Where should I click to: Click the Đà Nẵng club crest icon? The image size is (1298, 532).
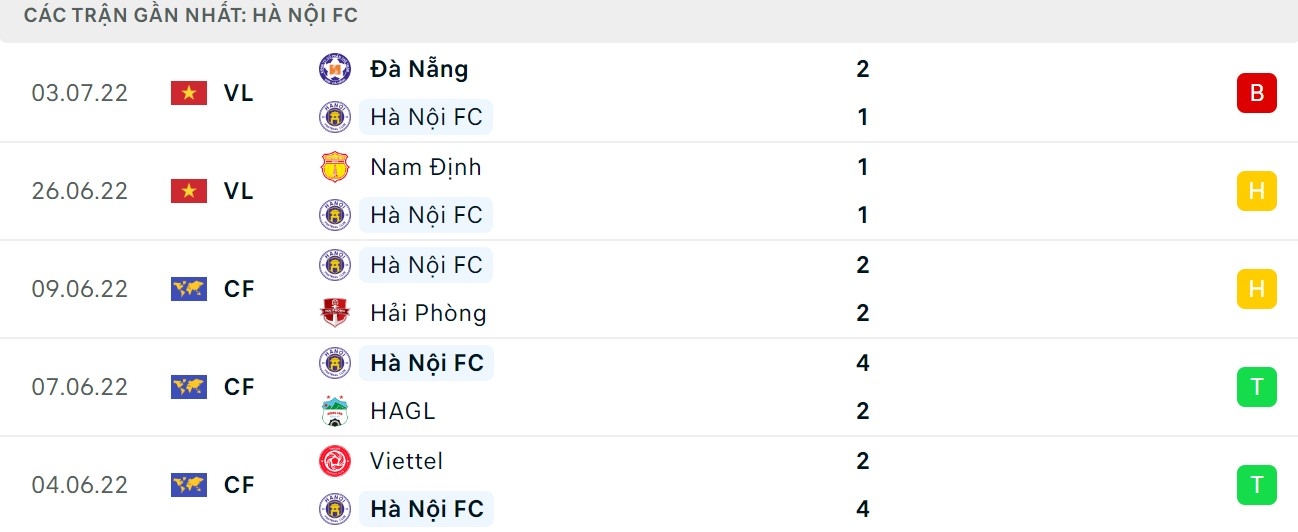click(334, 69)
